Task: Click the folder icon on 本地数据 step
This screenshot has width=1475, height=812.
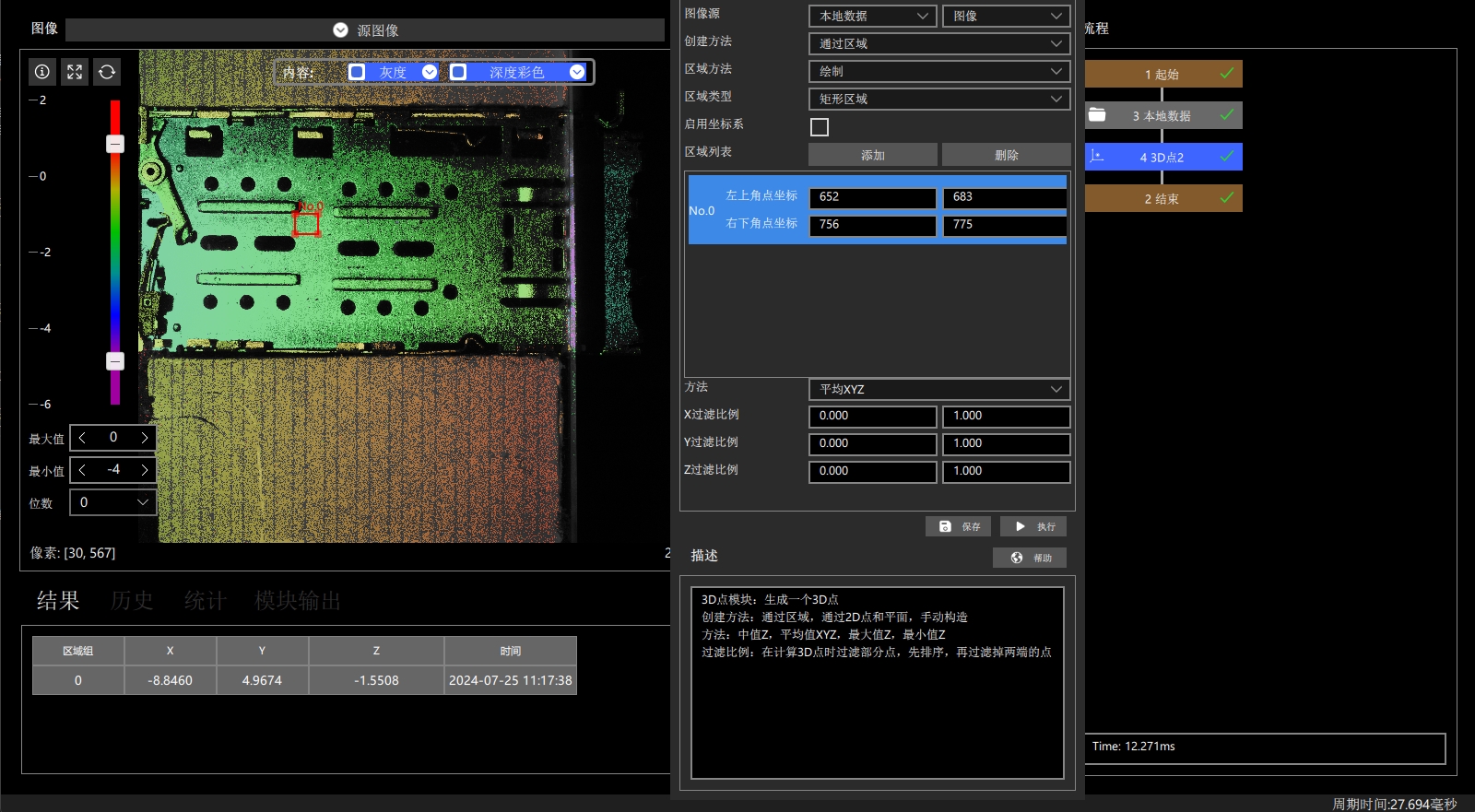Action: 1097,115
